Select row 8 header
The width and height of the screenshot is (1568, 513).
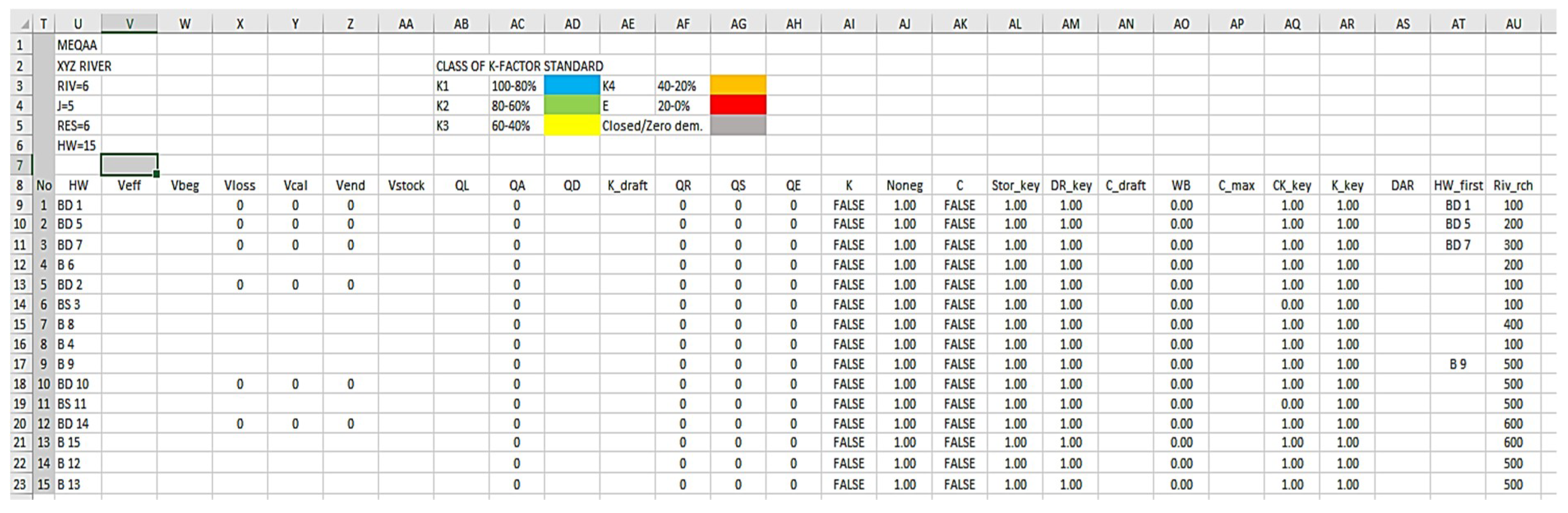(x=20, y=185)
